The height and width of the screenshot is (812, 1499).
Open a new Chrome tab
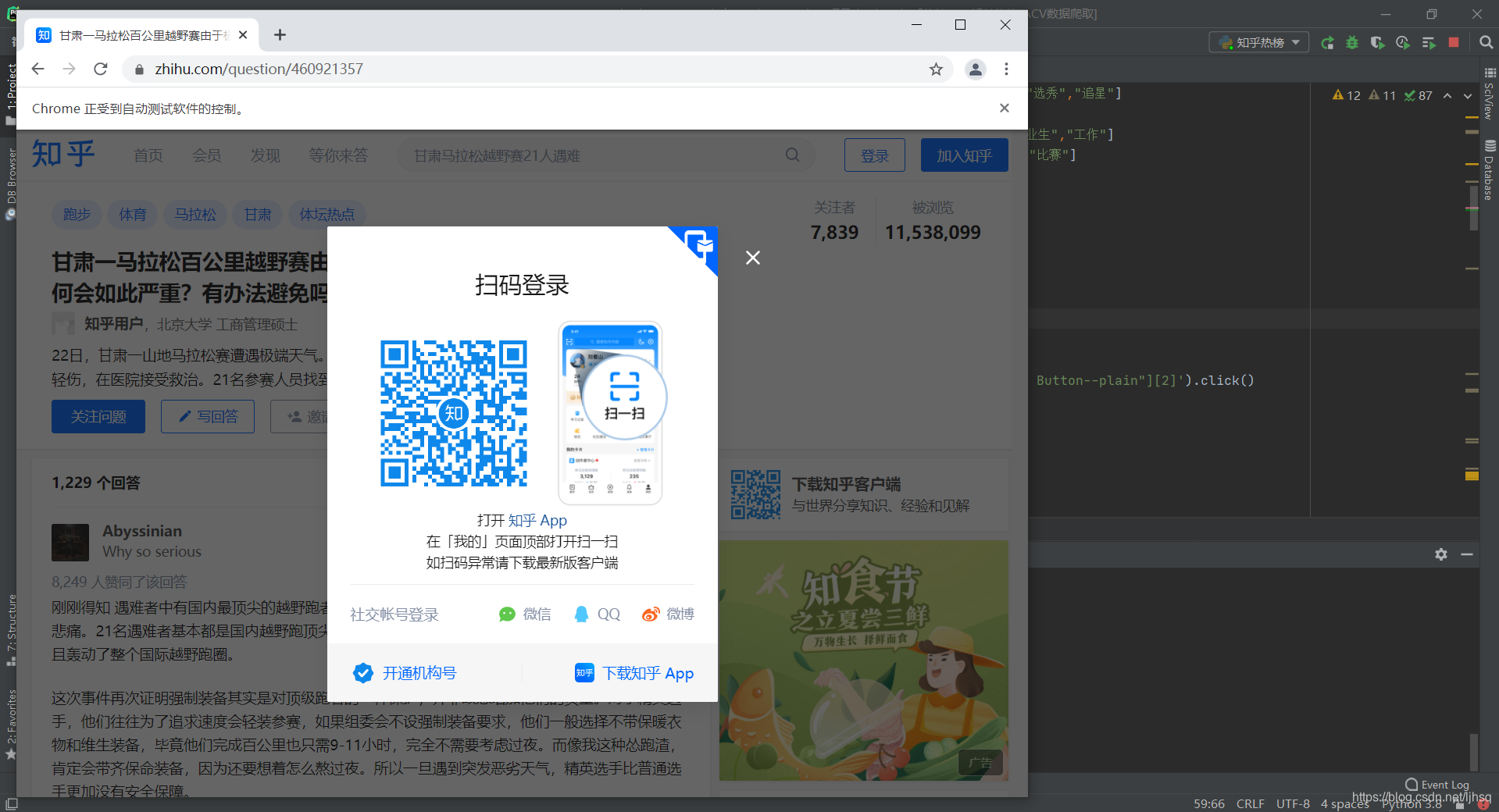[280, 35]
